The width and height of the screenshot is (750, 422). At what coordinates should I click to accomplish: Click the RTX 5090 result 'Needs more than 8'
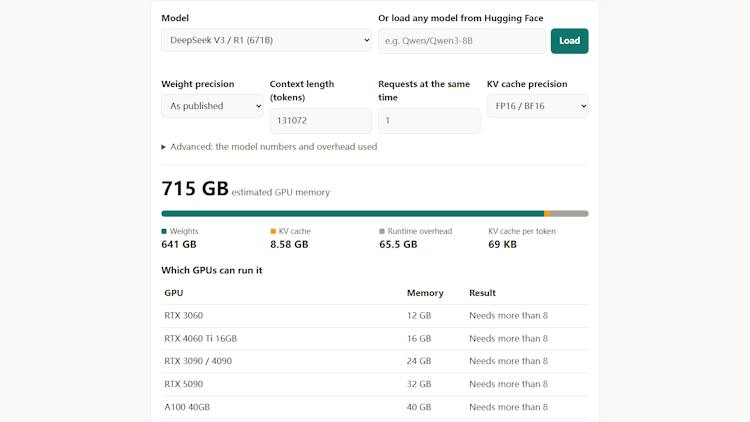[x=508, y=384]
